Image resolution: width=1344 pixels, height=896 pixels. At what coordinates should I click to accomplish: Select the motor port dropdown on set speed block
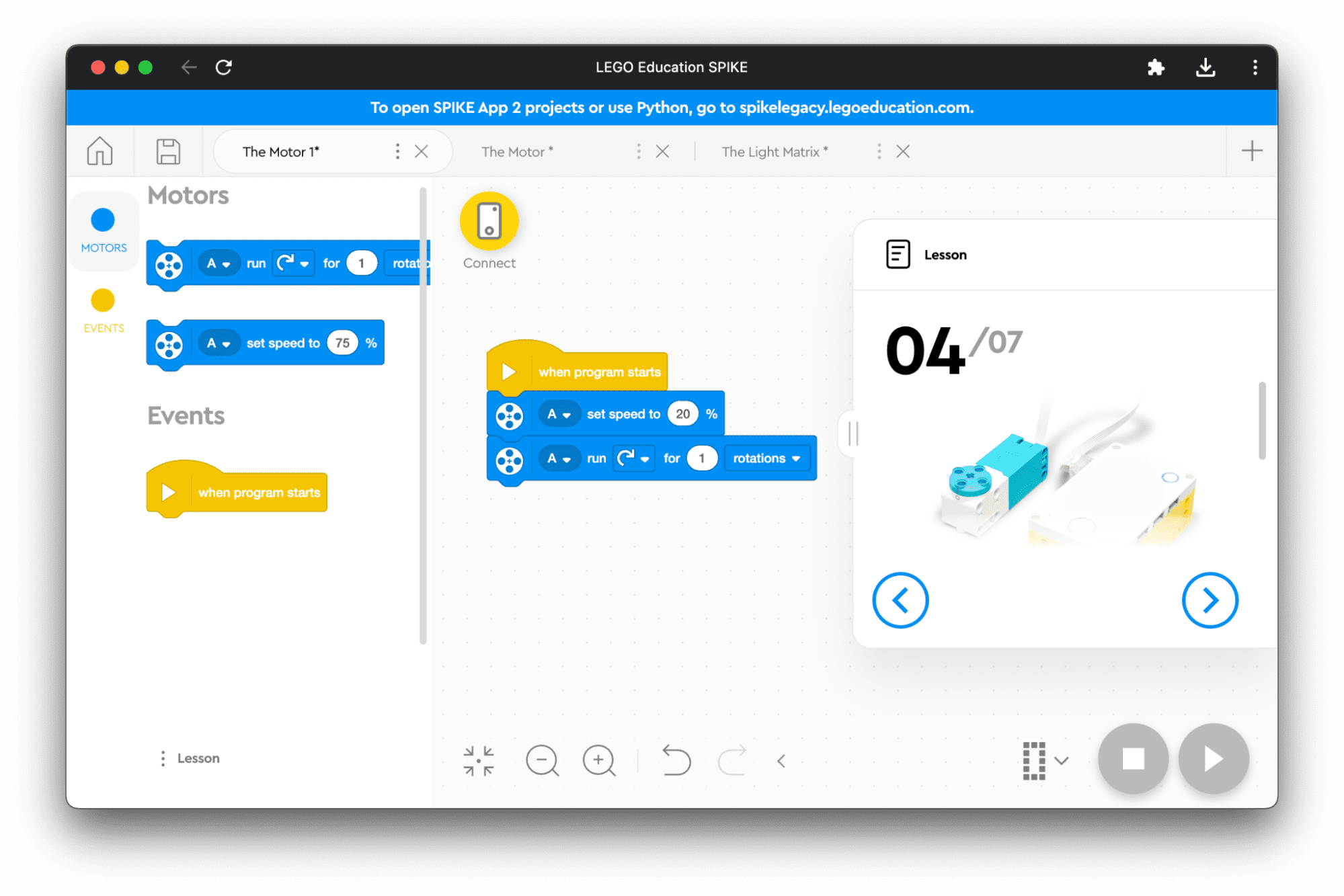(555, 413)
